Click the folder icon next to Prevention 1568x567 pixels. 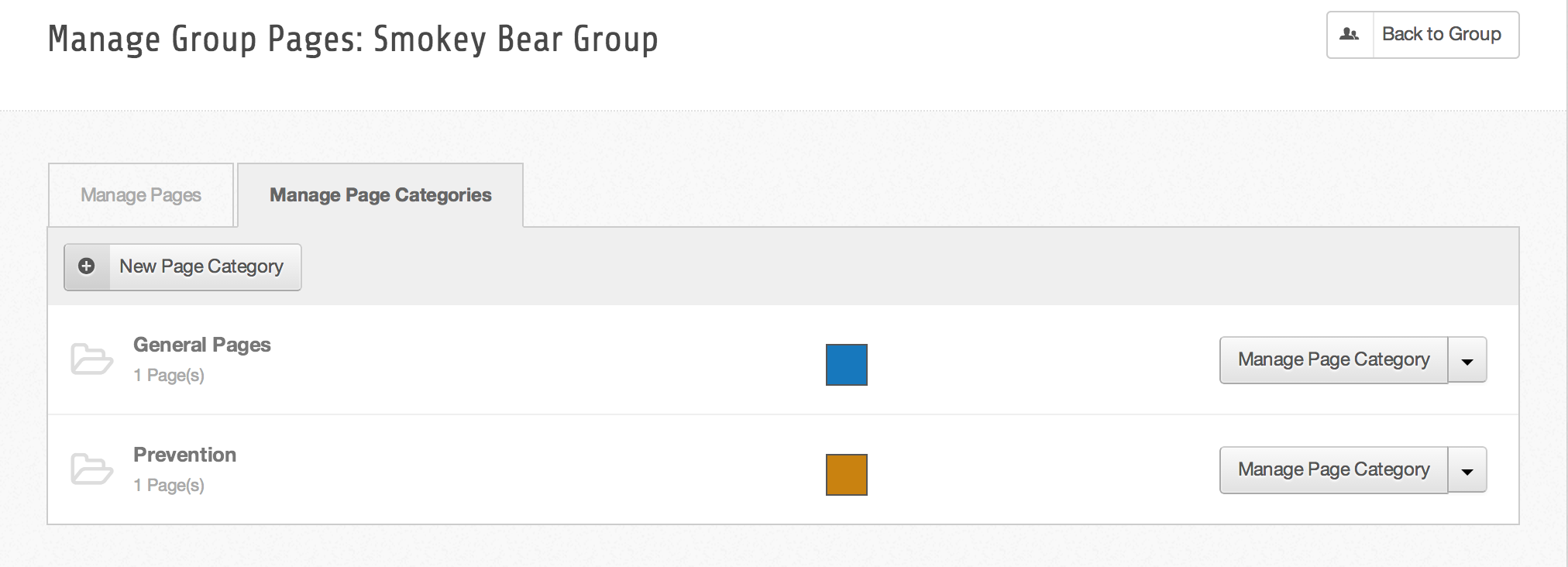pyautogui.click(x=91, y=469)
